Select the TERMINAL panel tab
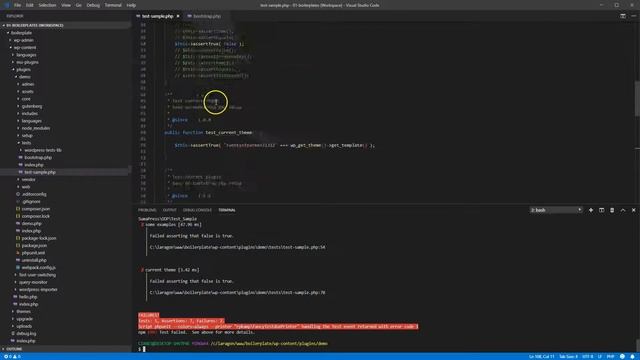The width and height of the screenshot is (640, 360). [x=227, y=210]
